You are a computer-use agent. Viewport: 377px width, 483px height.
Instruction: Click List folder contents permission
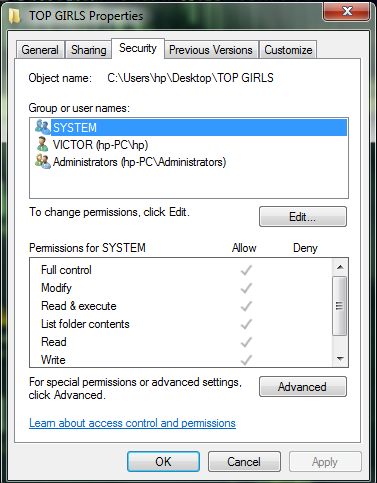tap(181, 324)
